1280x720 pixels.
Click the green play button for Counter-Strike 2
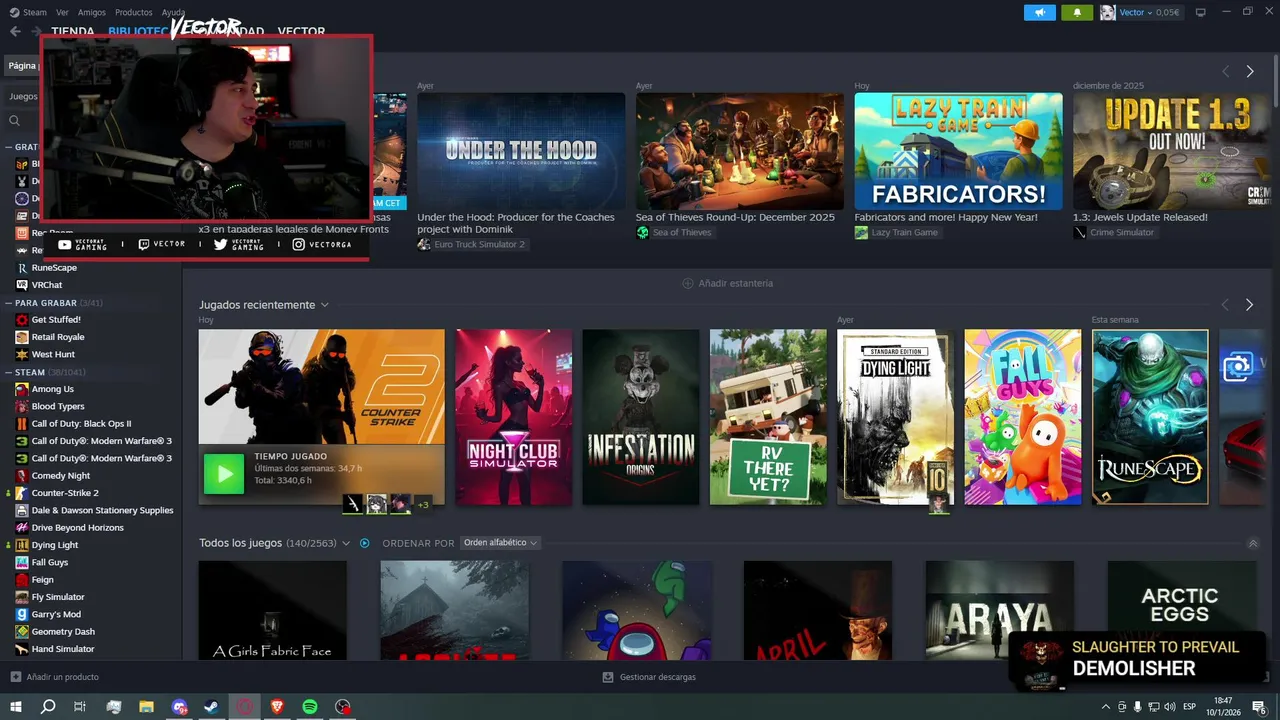coord(224,474)
